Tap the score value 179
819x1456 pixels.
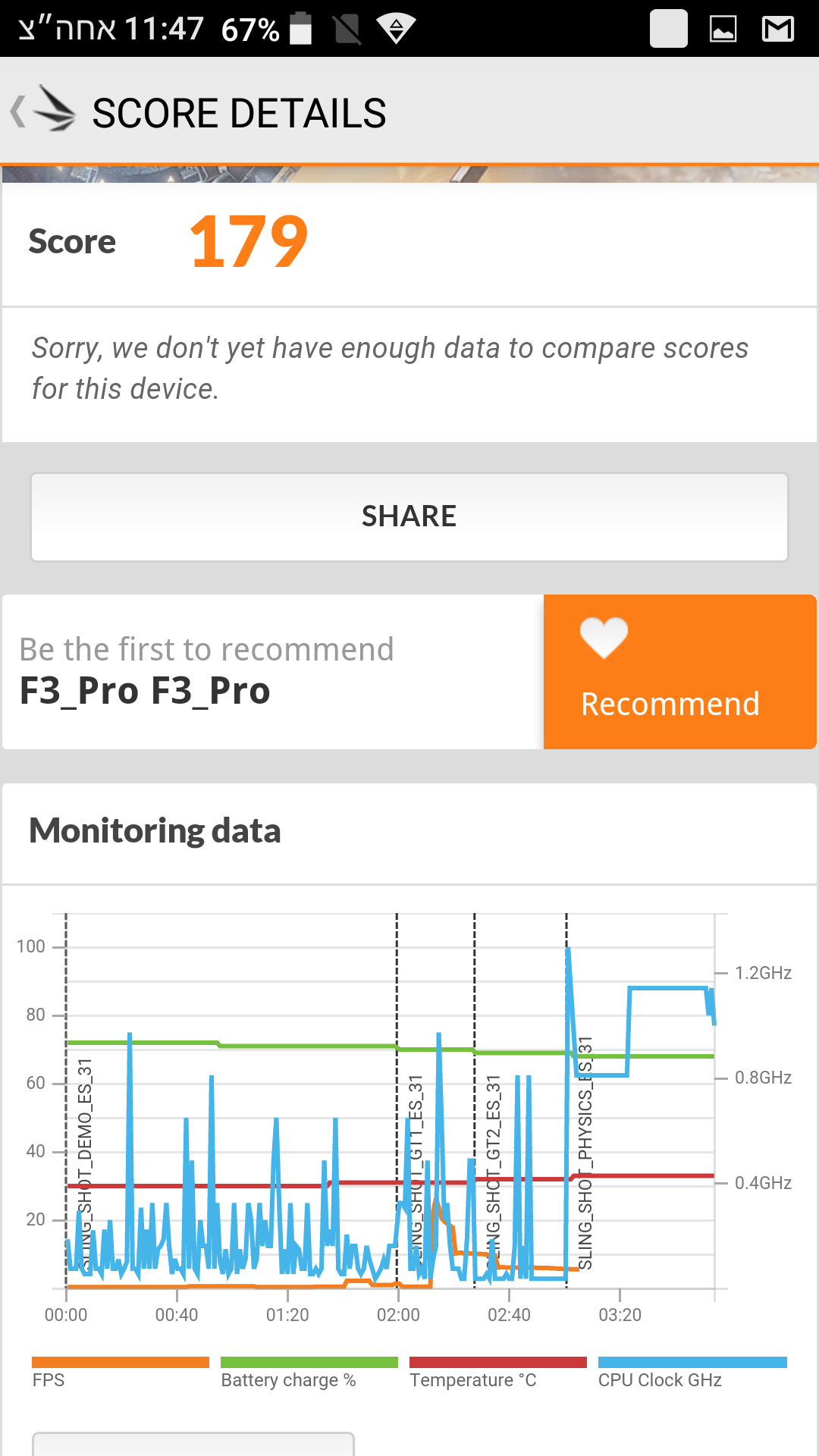[249, 243]
